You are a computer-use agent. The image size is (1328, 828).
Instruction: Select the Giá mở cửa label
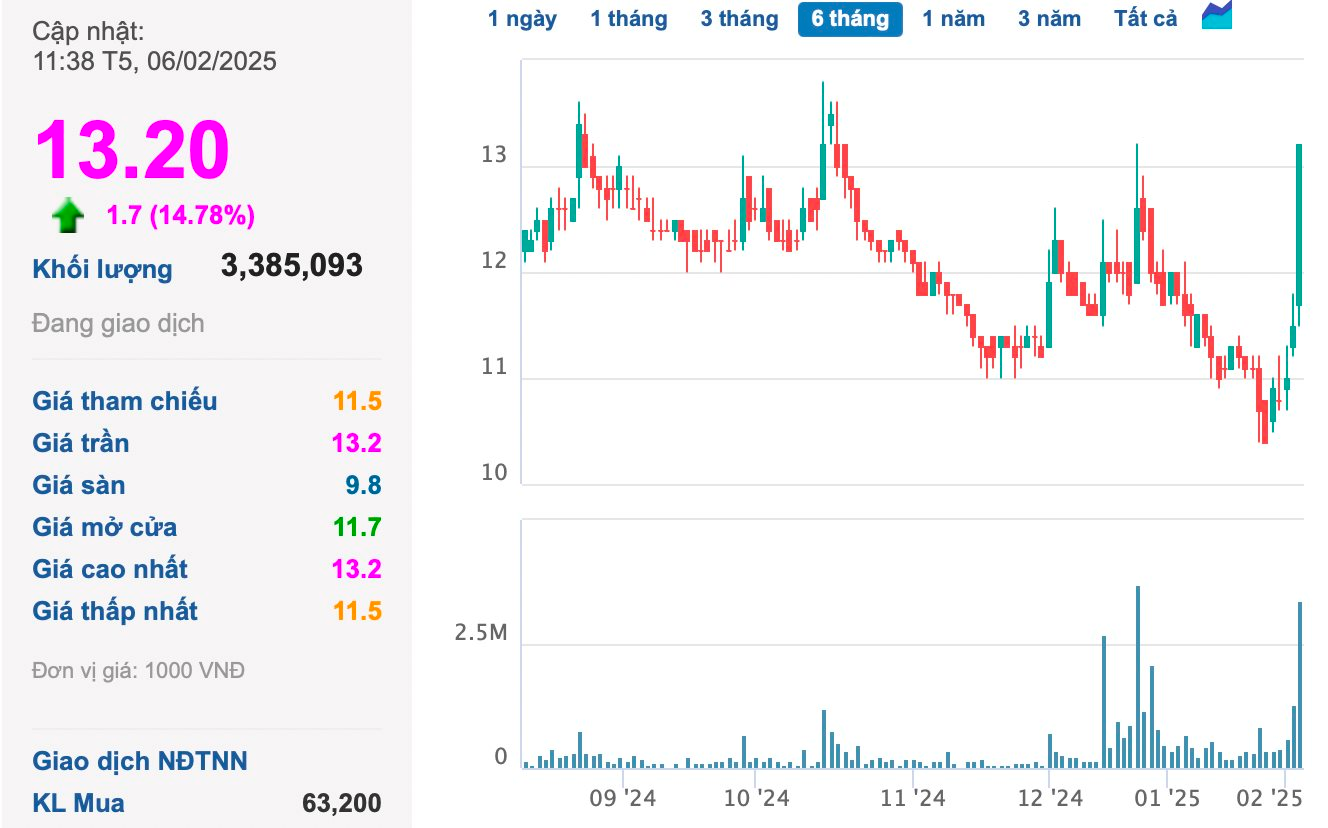point(105,528)
